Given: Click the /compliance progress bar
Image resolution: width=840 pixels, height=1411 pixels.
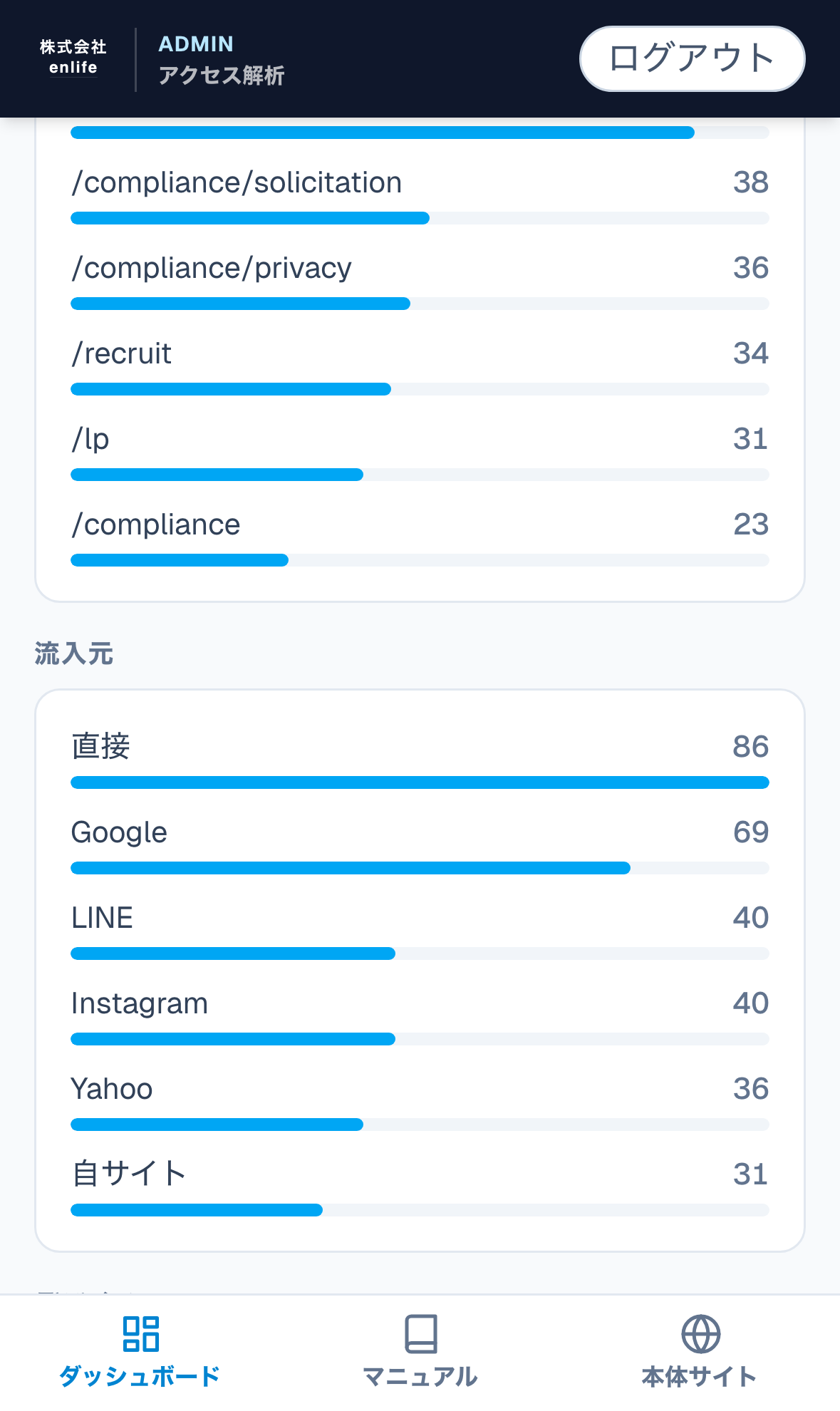Looking at the screenshot, I should click(420, 560).
